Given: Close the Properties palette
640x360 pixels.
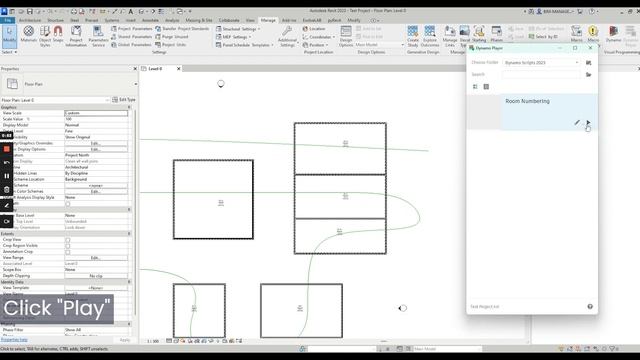Looking at the screenshot, I should click(135, 69).
